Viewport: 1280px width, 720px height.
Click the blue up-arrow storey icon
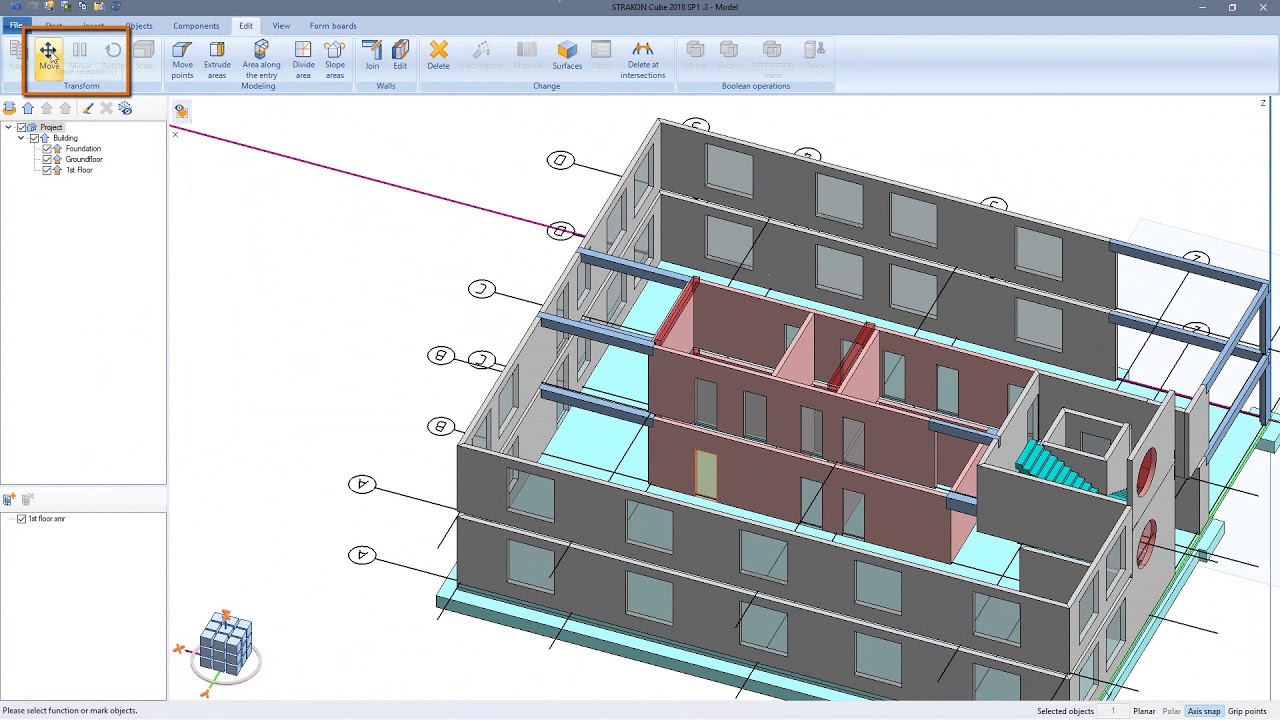(28, 108)
